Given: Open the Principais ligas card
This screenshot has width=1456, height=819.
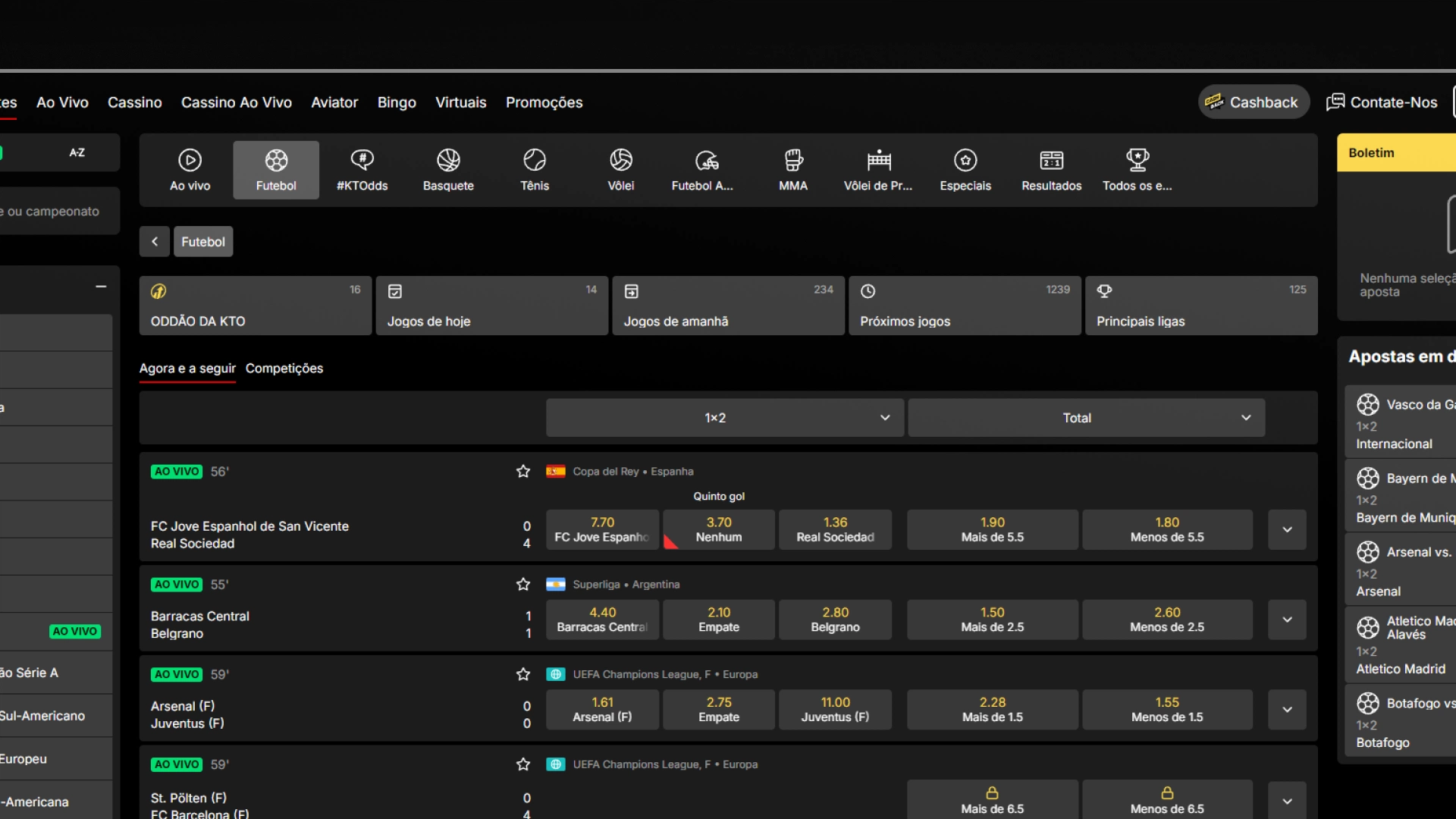Looking at the screenshot, I should (x=1201, y=306).
